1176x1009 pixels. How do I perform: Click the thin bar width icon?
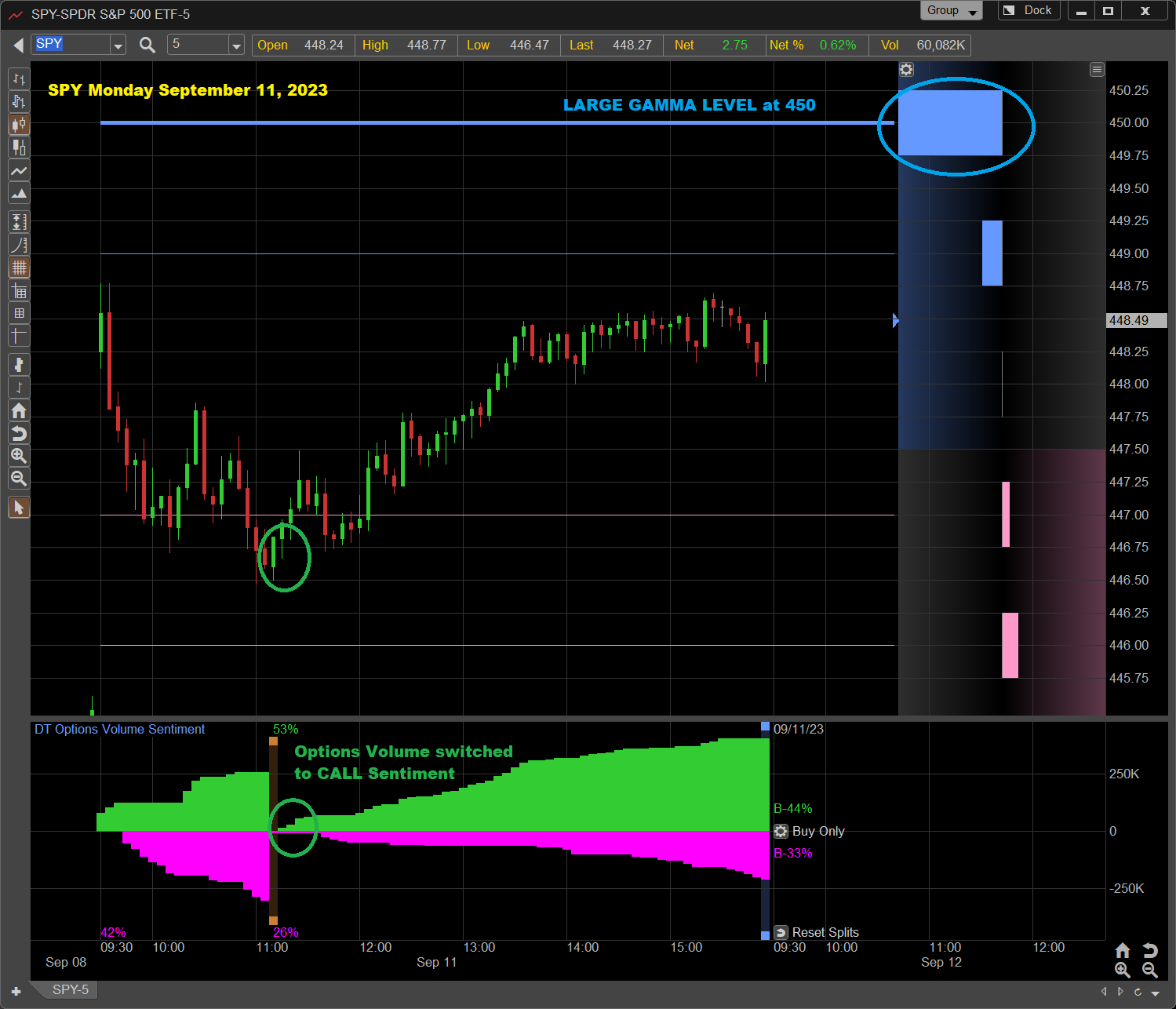[x=19, y=387]
